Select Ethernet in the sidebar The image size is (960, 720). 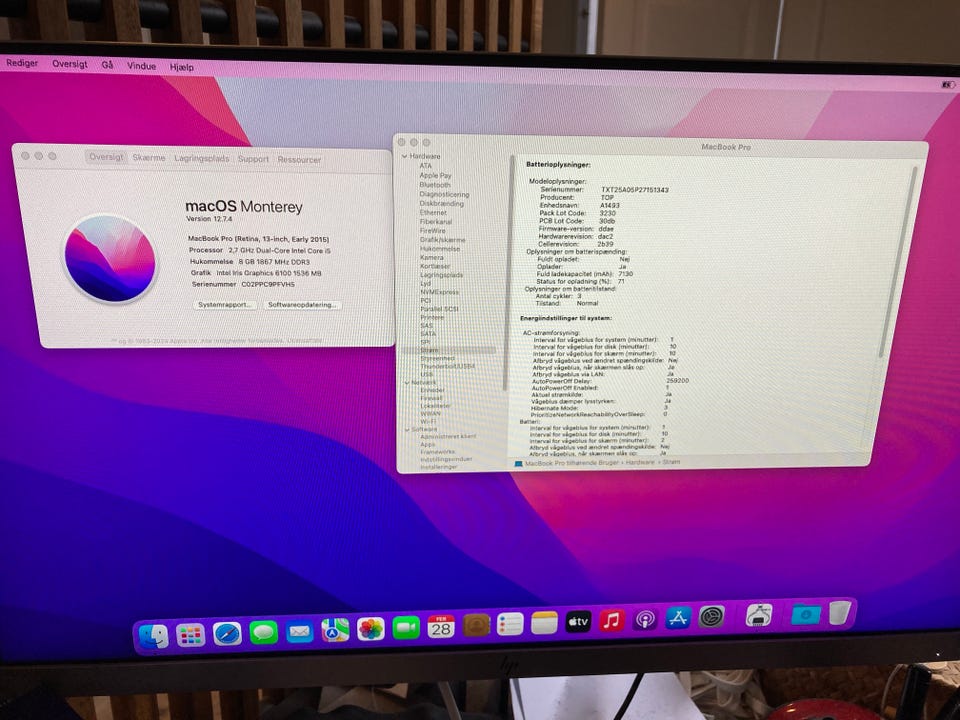(x=433, y=212)
